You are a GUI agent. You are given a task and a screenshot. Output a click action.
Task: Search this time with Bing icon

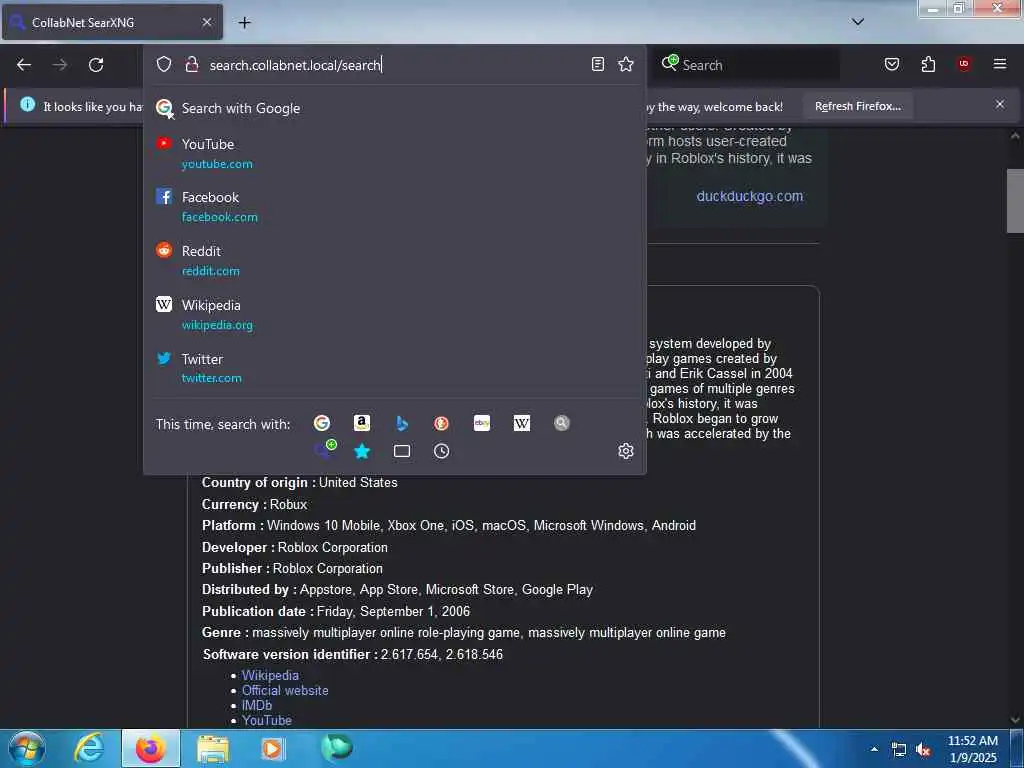pyautogui.click(x=402, y=423)
